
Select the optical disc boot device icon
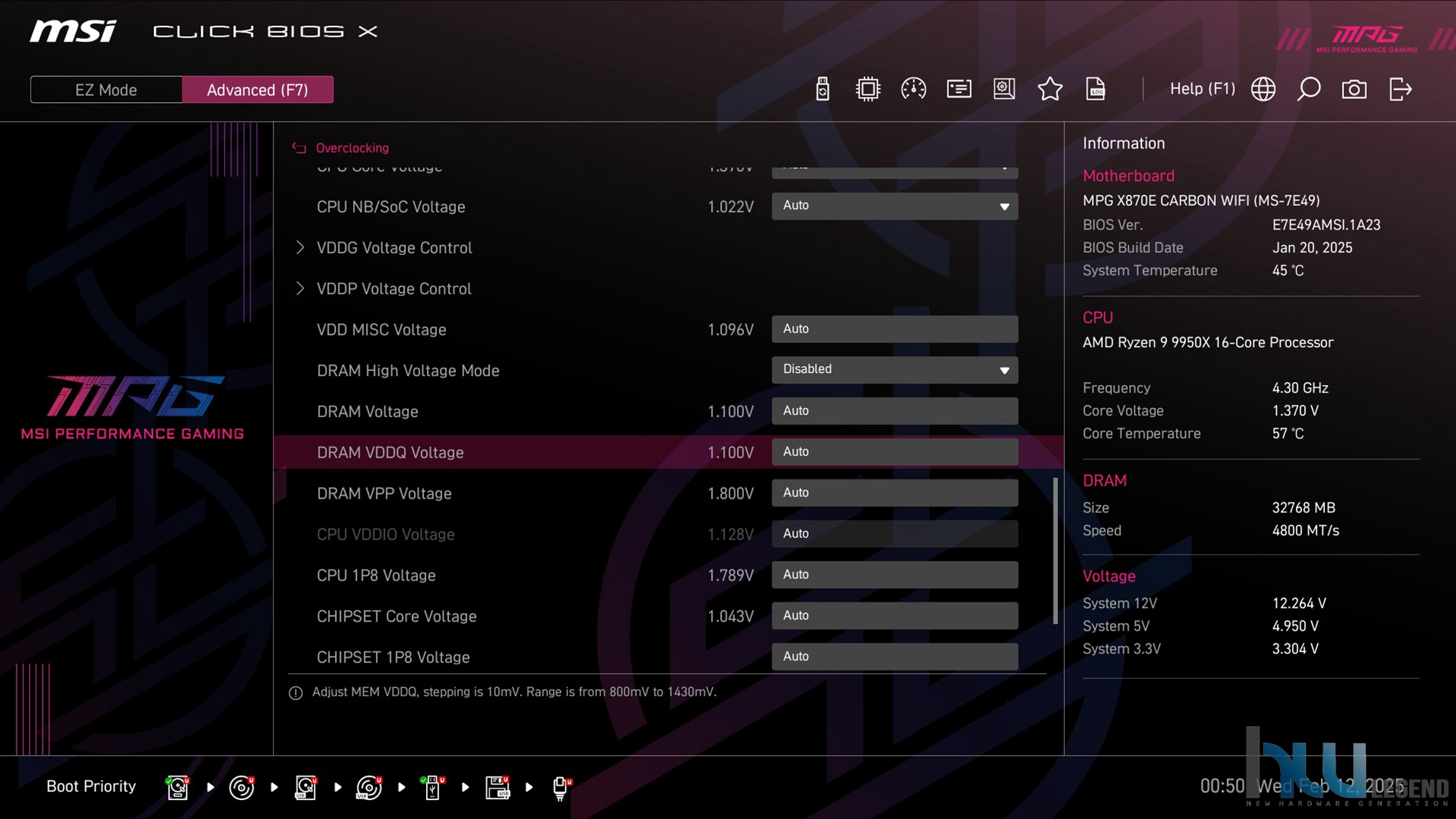coord(242,787)
